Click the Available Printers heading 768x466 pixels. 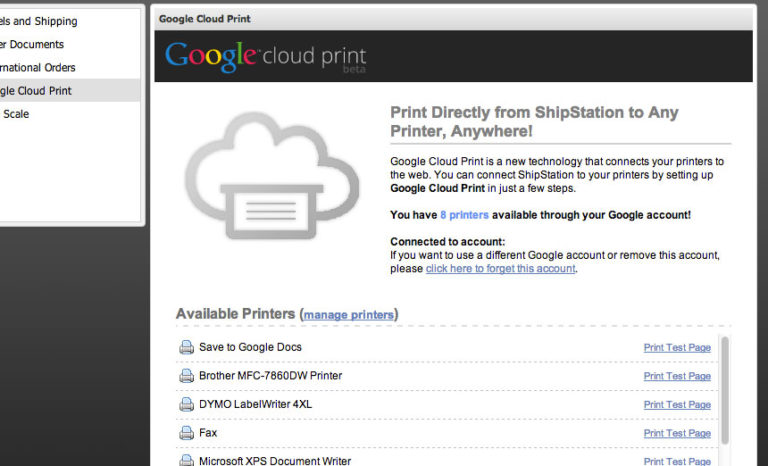tap(235, 314)
